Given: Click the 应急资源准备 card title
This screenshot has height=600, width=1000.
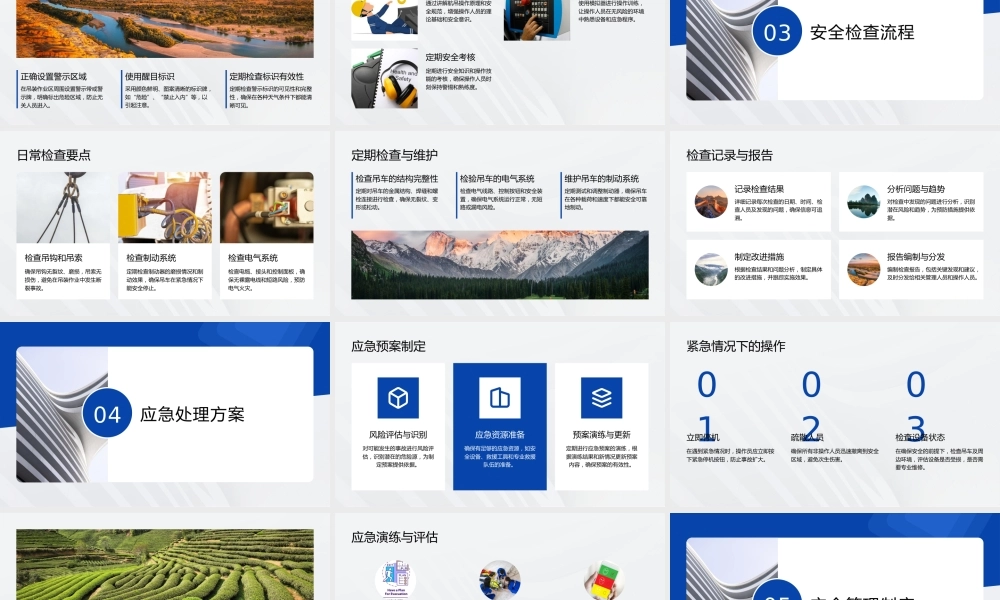Looking at the screenshot, I should [x=499, y=434].
